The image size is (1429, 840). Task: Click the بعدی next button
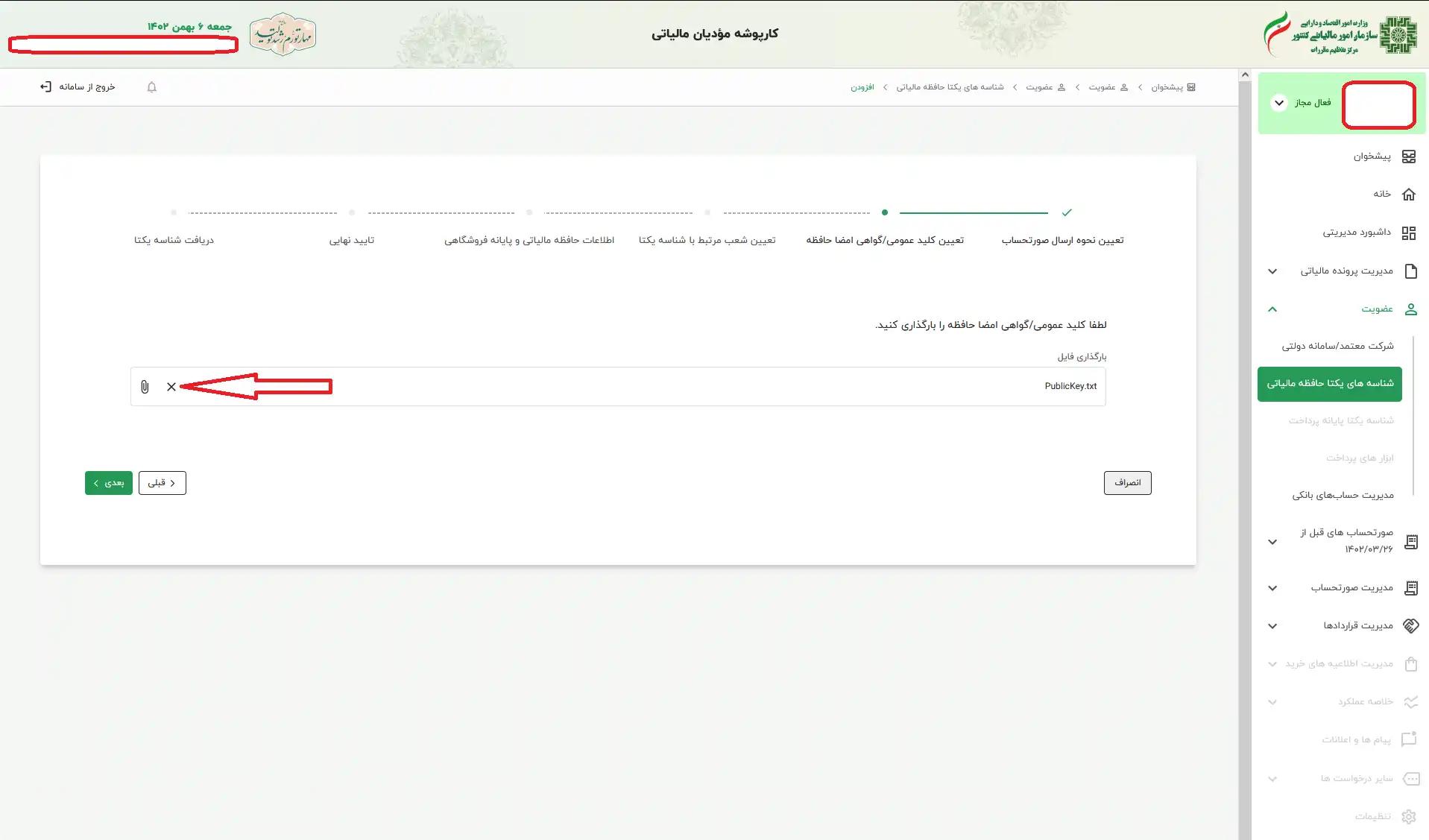pos(108,482)
